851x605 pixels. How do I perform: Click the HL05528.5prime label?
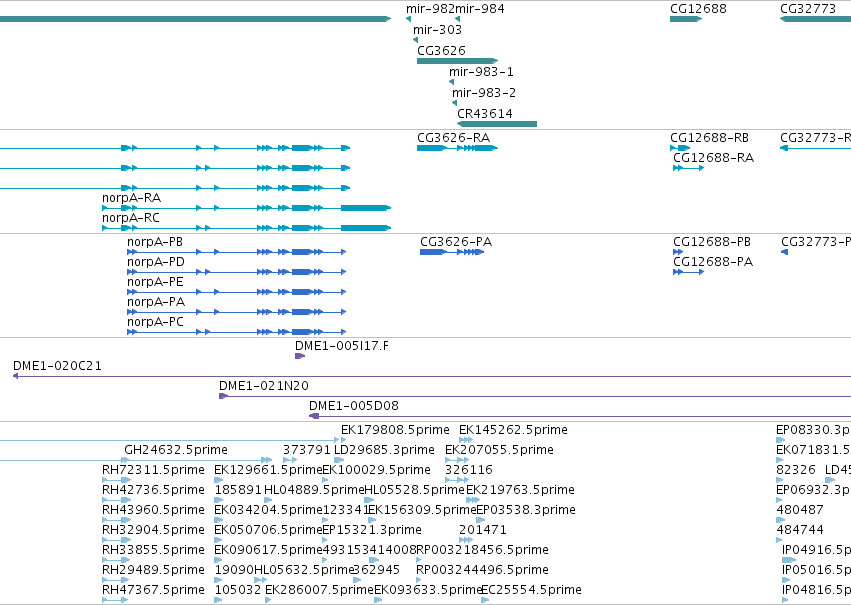pyautogui.click(x=415, y=491)
